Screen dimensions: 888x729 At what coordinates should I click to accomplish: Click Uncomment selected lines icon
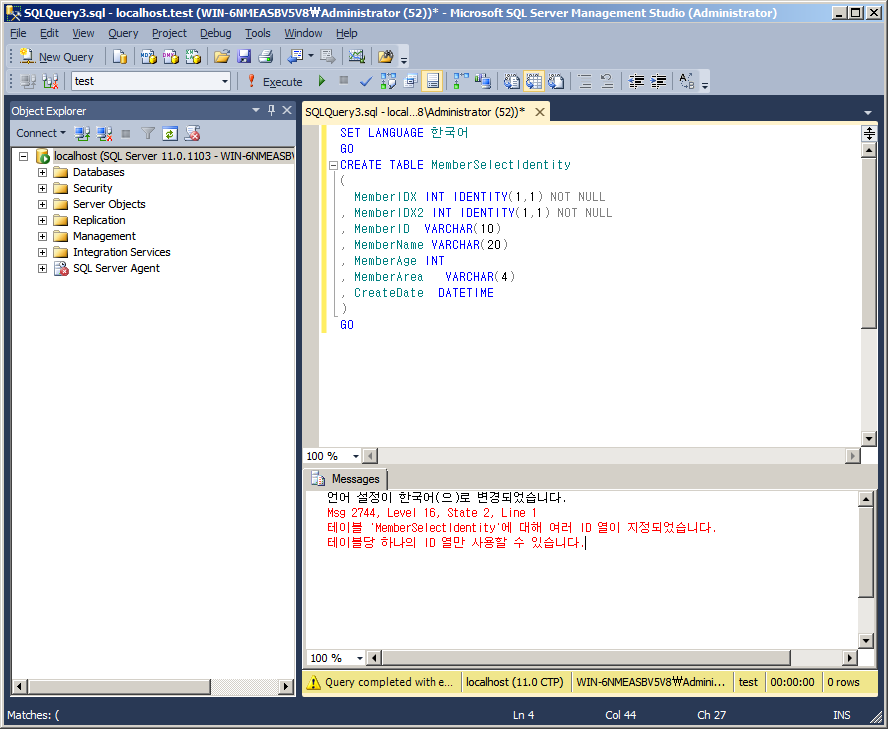coord(607,82)
